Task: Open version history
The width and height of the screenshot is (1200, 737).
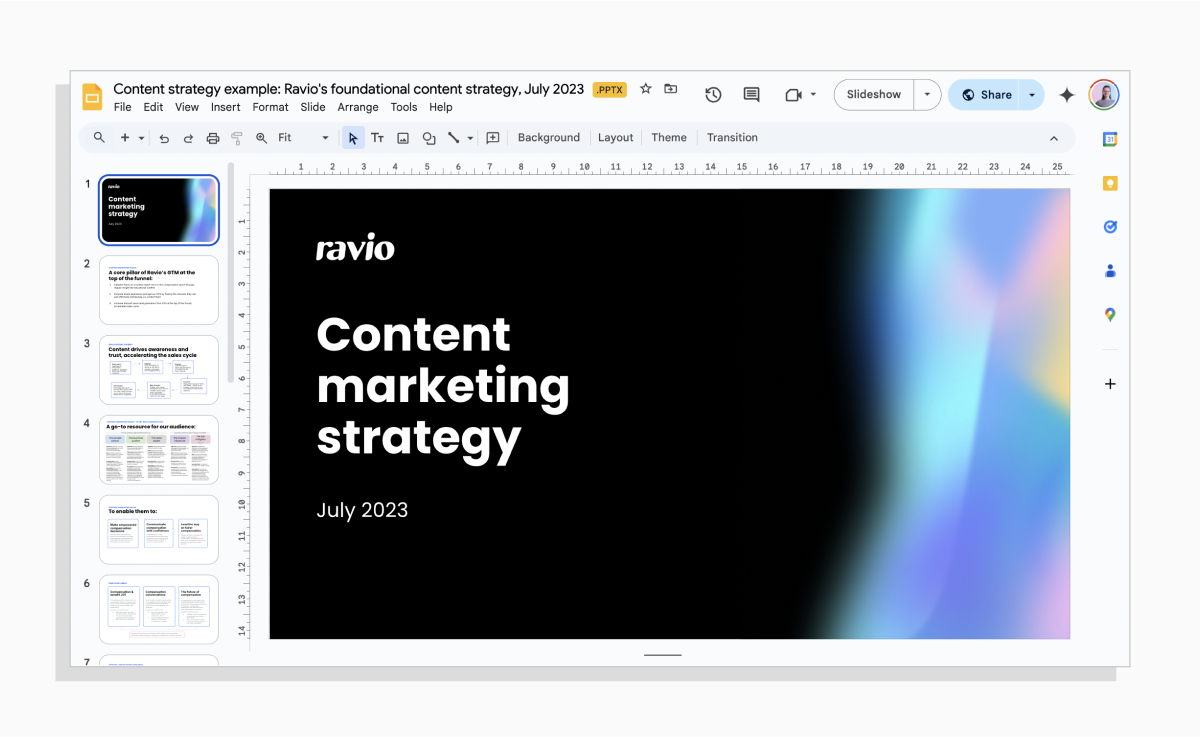Action: click(713, 94)
